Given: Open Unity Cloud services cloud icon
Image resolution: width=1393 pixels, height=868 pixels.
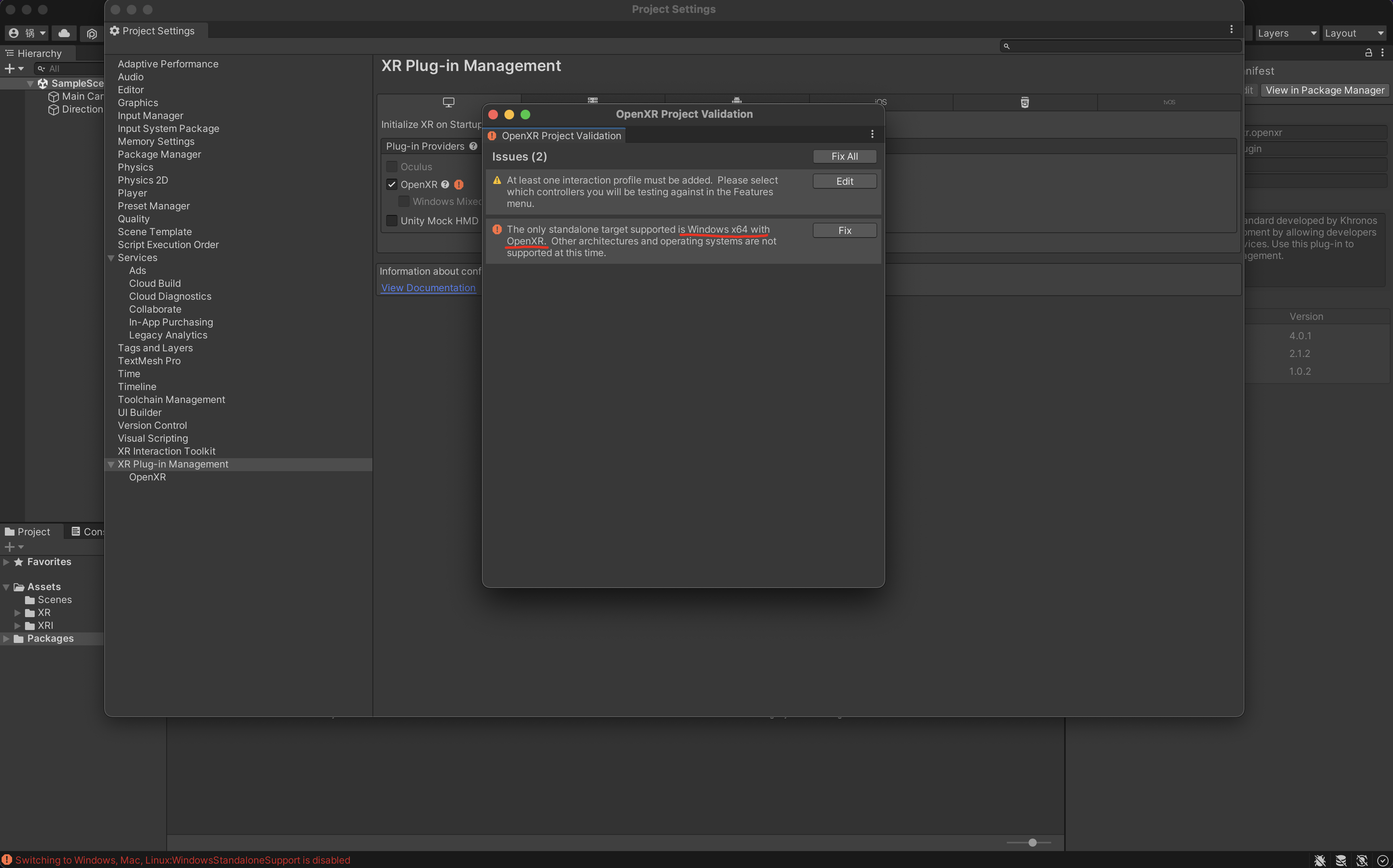Looking at the screenshot, I should pos(64,33).
